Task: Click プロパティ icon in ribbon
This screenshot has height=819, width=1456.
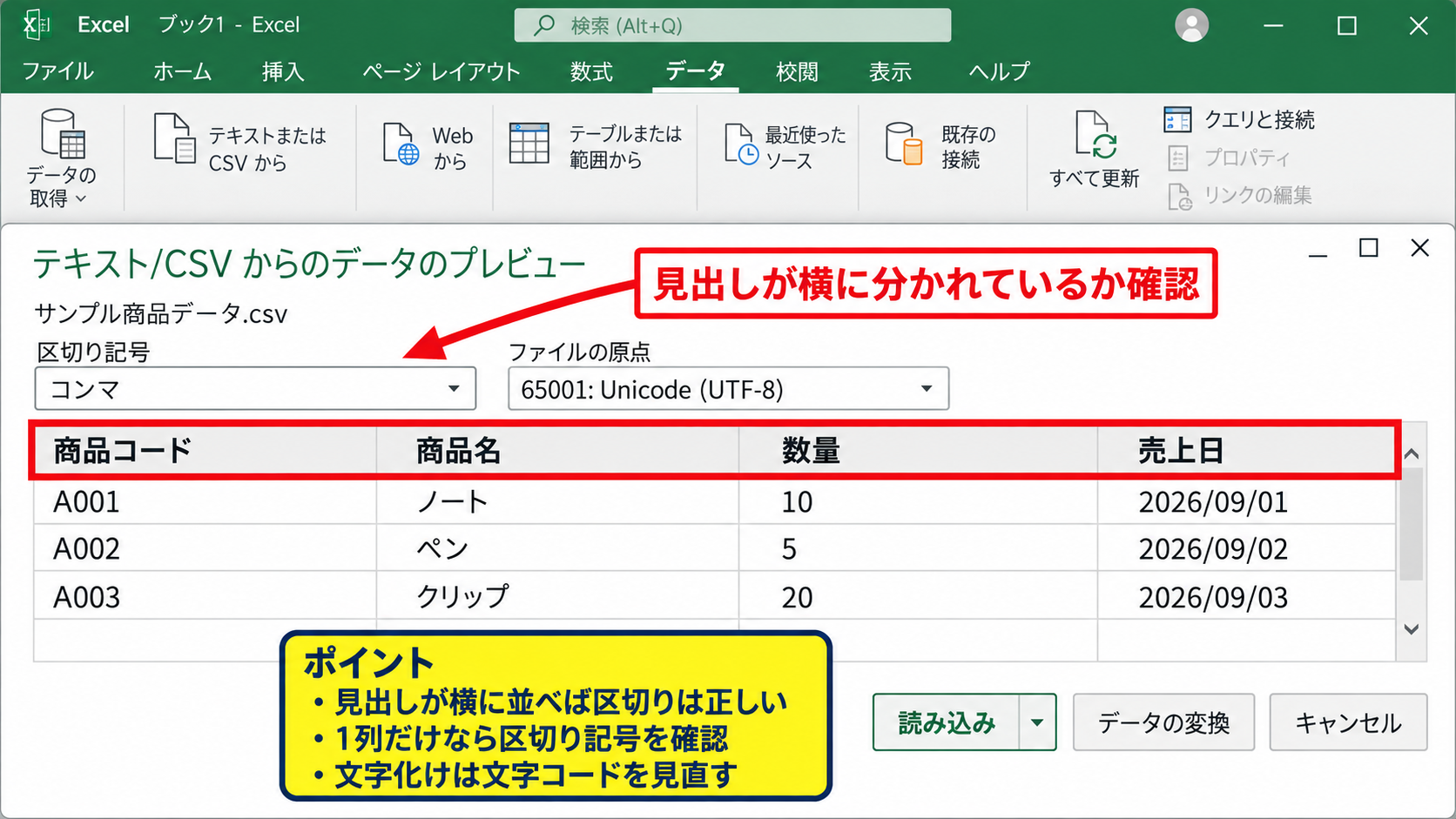Action: click(1177, 158)
